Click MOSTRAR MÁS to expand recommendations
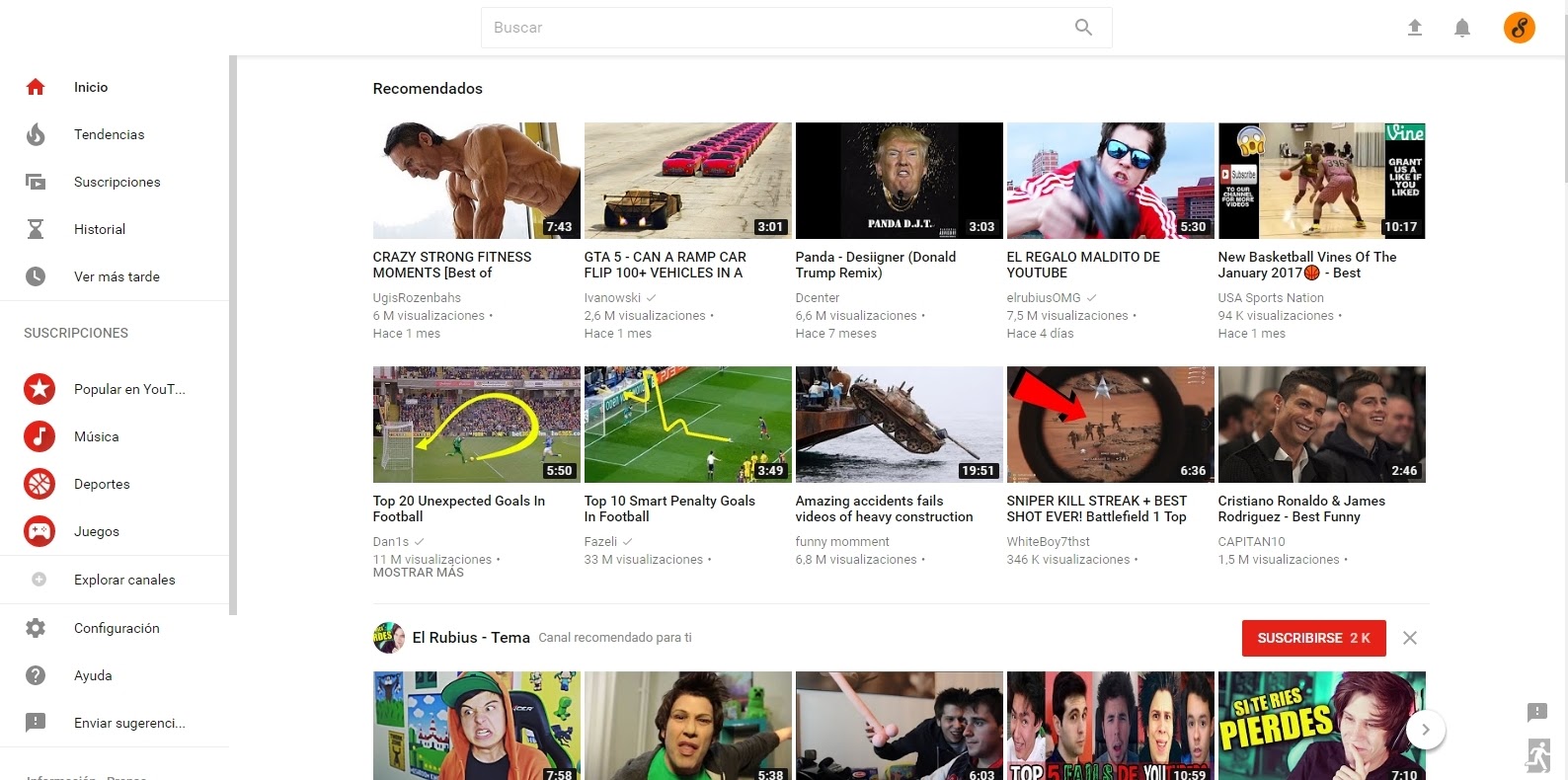The image size is (1568, 780). point(418,573)
